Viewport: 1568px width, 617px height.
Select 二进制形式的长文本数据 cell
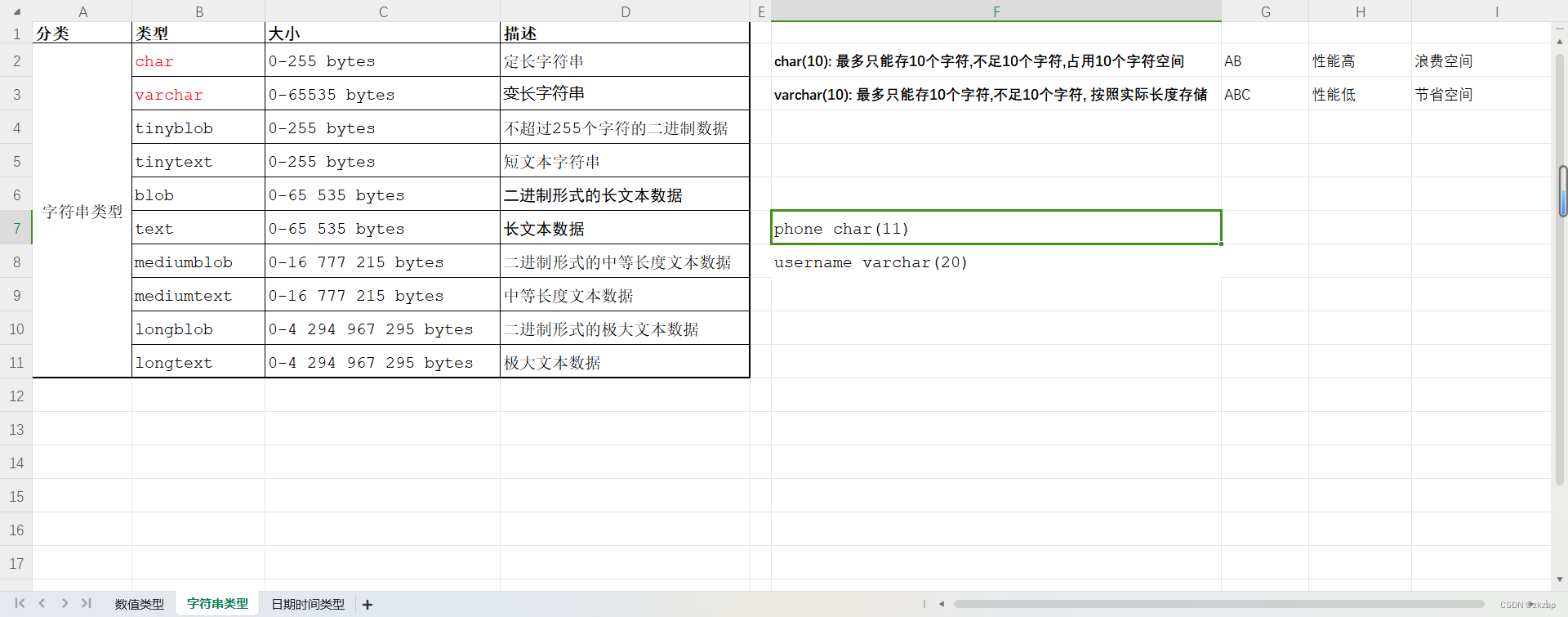coord(625,194)
